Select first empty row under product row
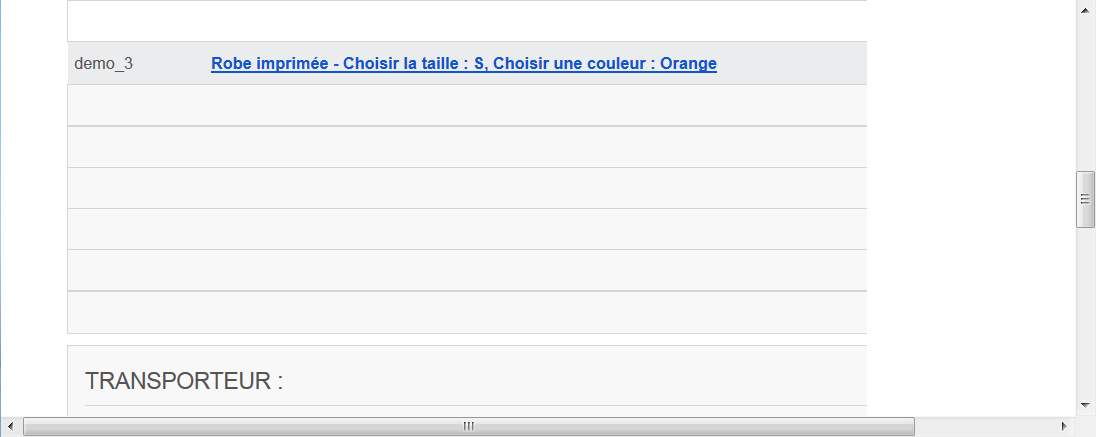This screenshot has height=437, width=1096. point(467,106)
